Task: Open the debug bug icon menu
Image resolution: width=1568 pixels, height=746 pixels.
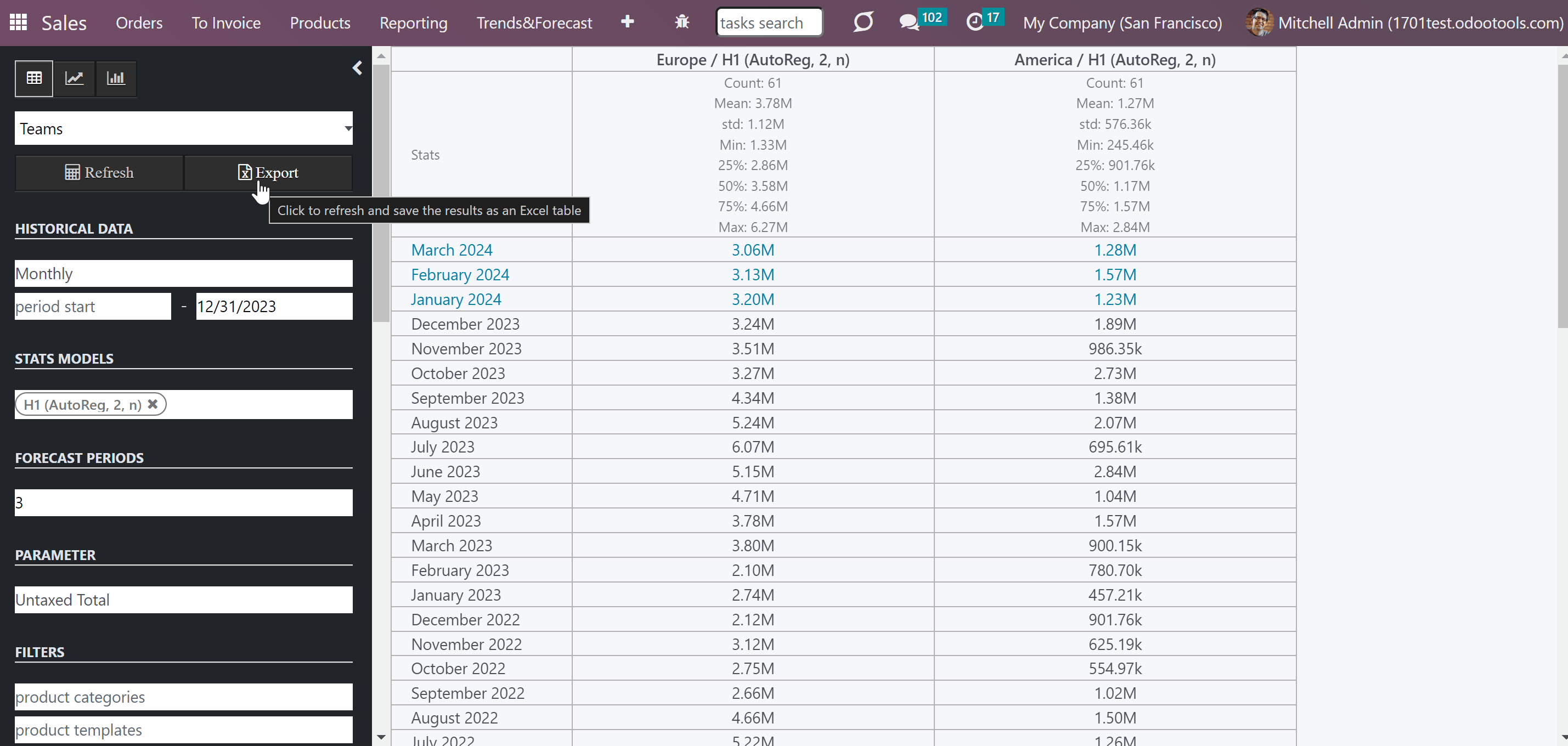Action: coord(682,22)
